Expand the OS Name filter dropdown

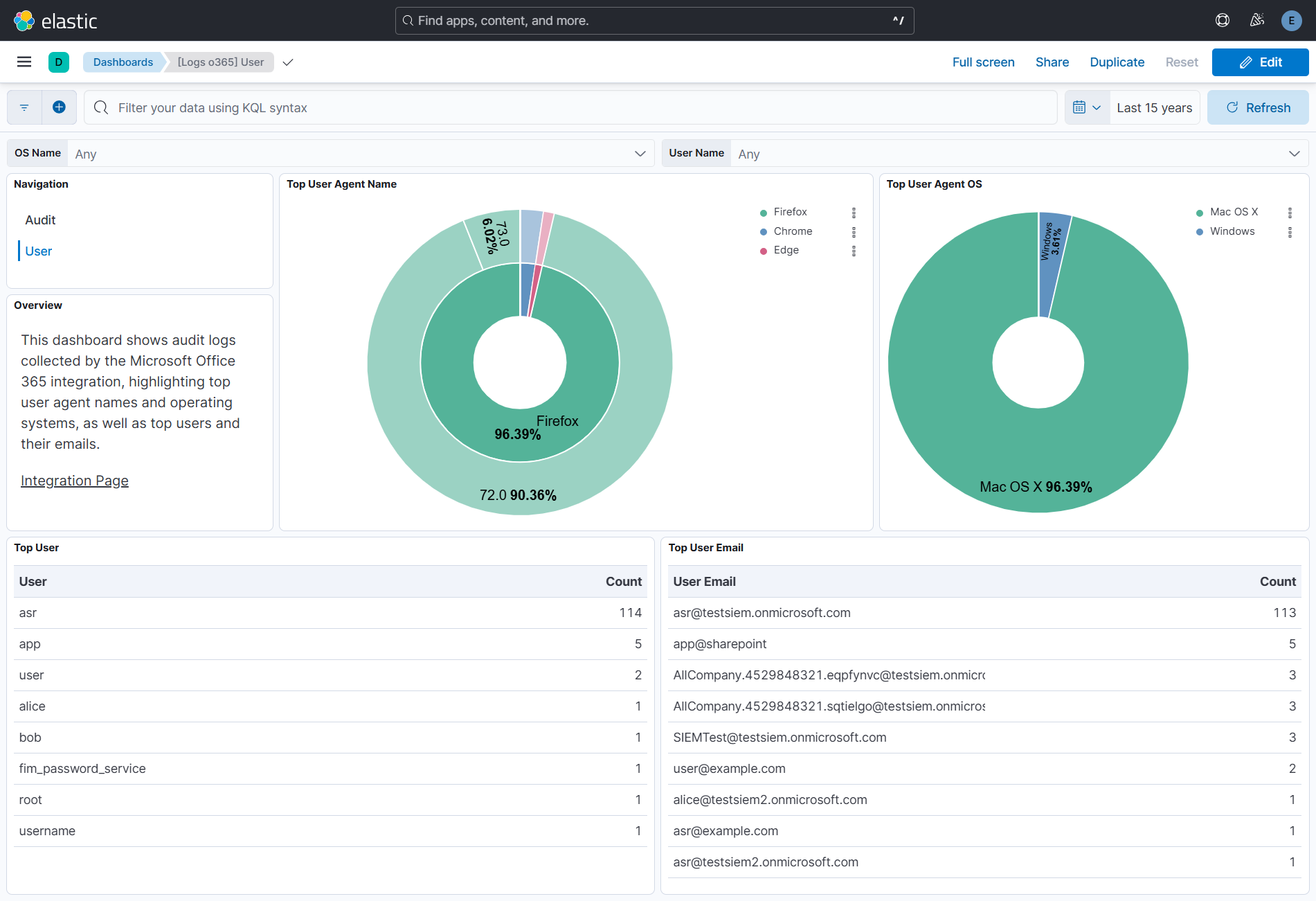click(x=640, y=153)
